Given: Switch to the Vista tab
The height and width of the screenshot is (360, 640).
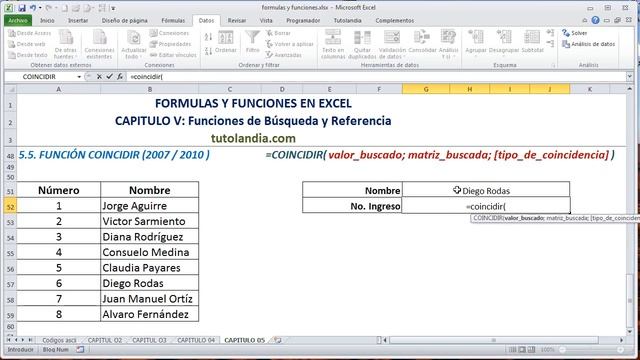Looking at the screenshot, I should coord(266,20).
